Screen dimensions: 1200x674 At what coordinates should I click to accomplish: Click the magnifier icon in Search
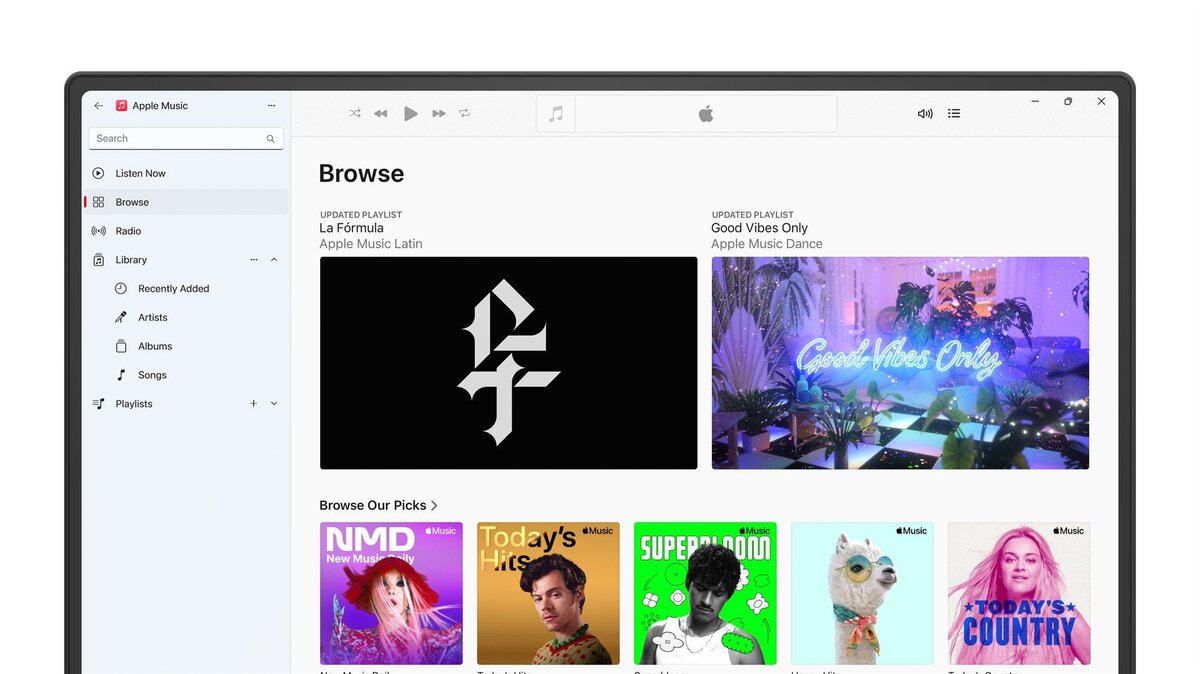coord(270,139)
